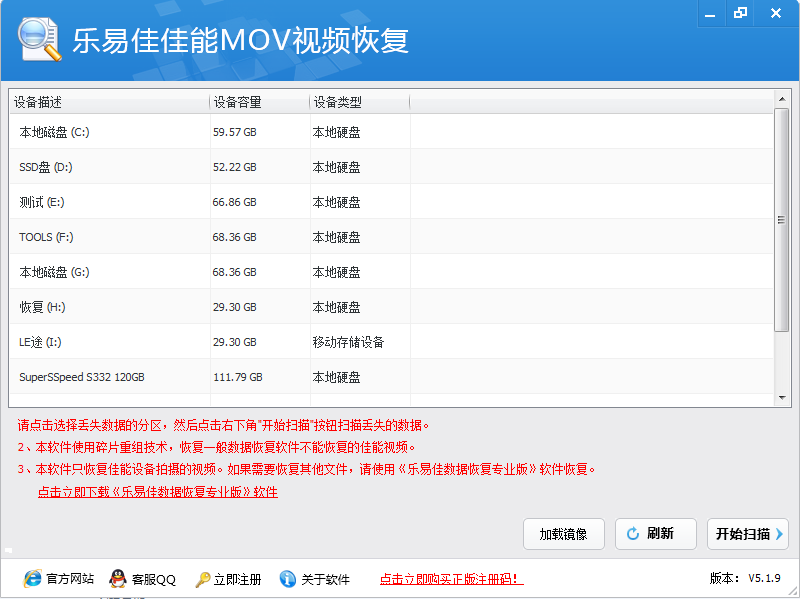Click the scroll down arrow of device list
This screenshot has height=599, width=800.
(x=782, y=398)
